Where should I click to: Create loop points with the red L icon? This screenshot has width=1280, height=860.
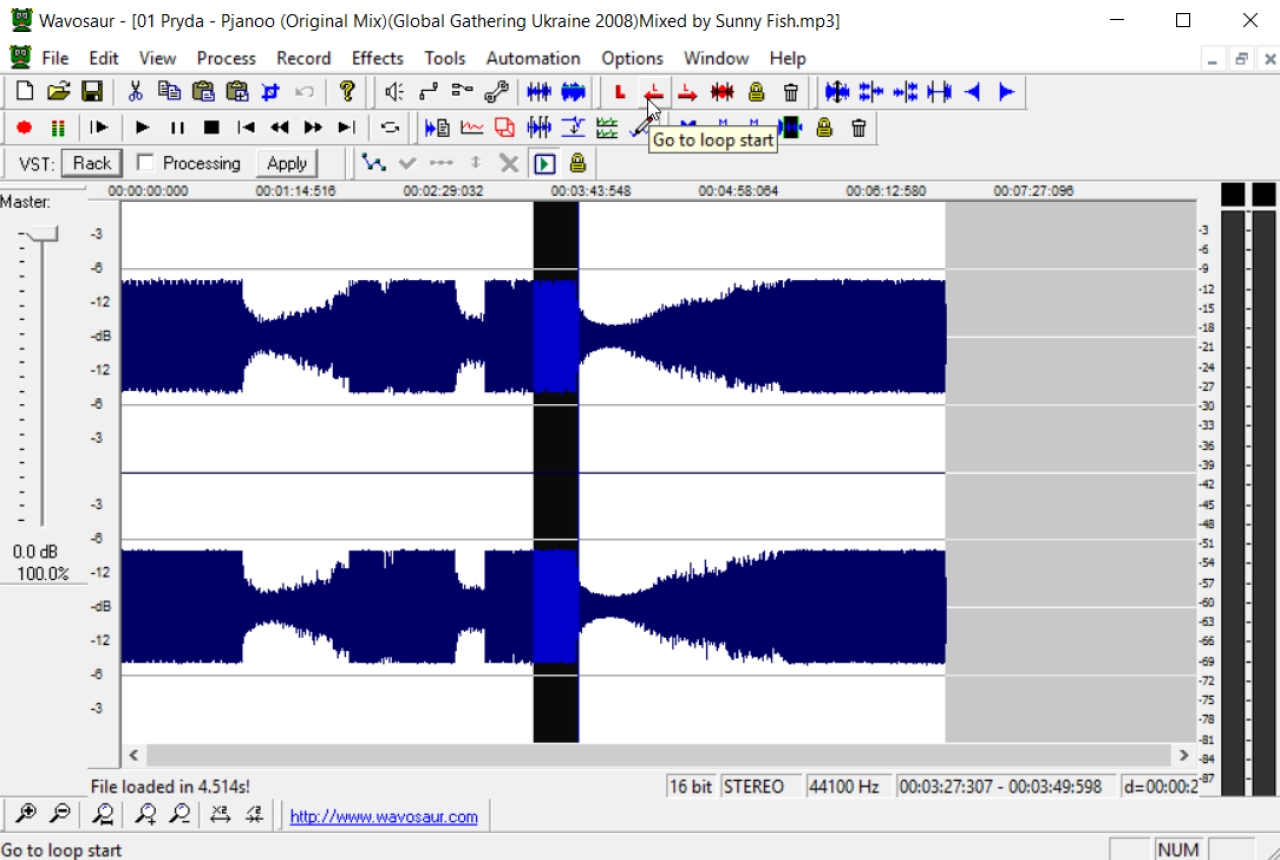620,92
